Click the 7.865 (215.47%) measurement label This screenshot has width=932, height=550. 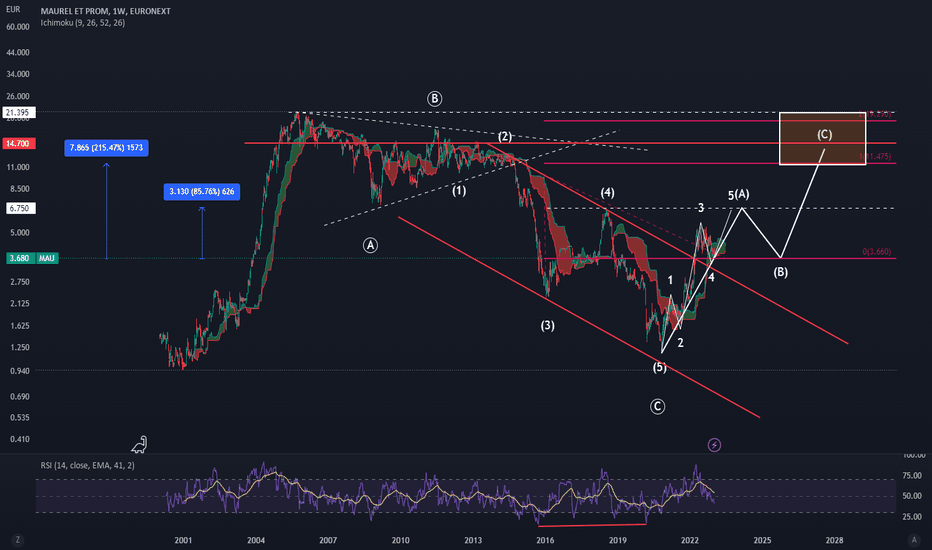click(106, 147)
